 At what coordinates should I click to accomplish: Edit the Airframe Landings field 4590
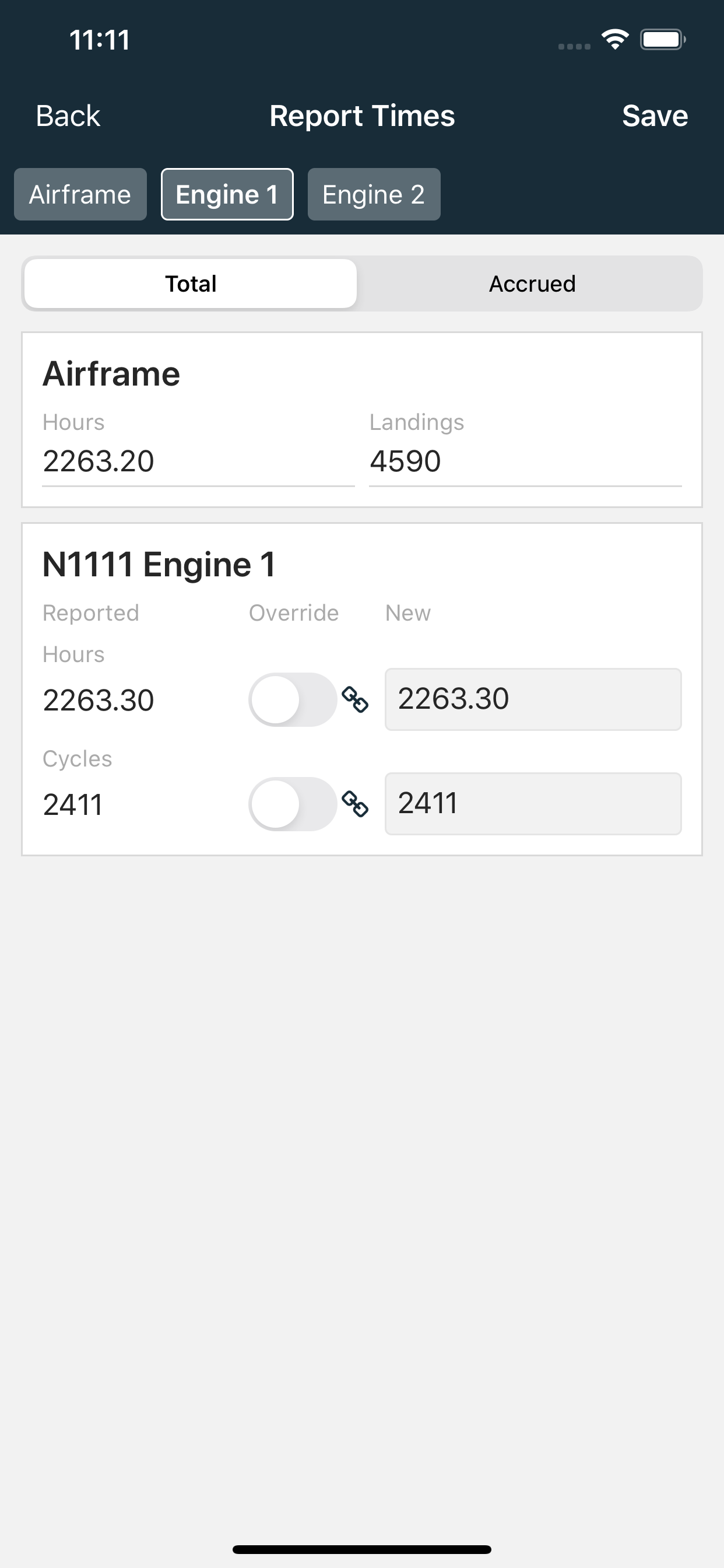click(x=525, y=461)
